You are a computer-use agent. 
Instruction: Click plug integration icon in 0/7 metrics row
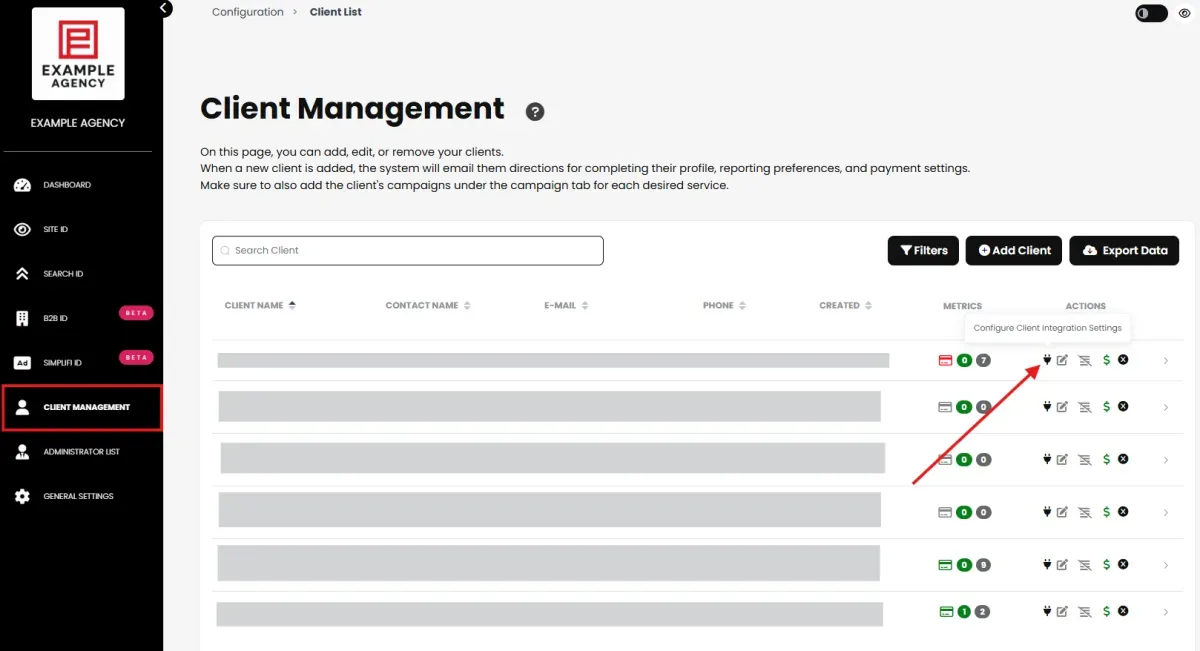coord(1047,360)
